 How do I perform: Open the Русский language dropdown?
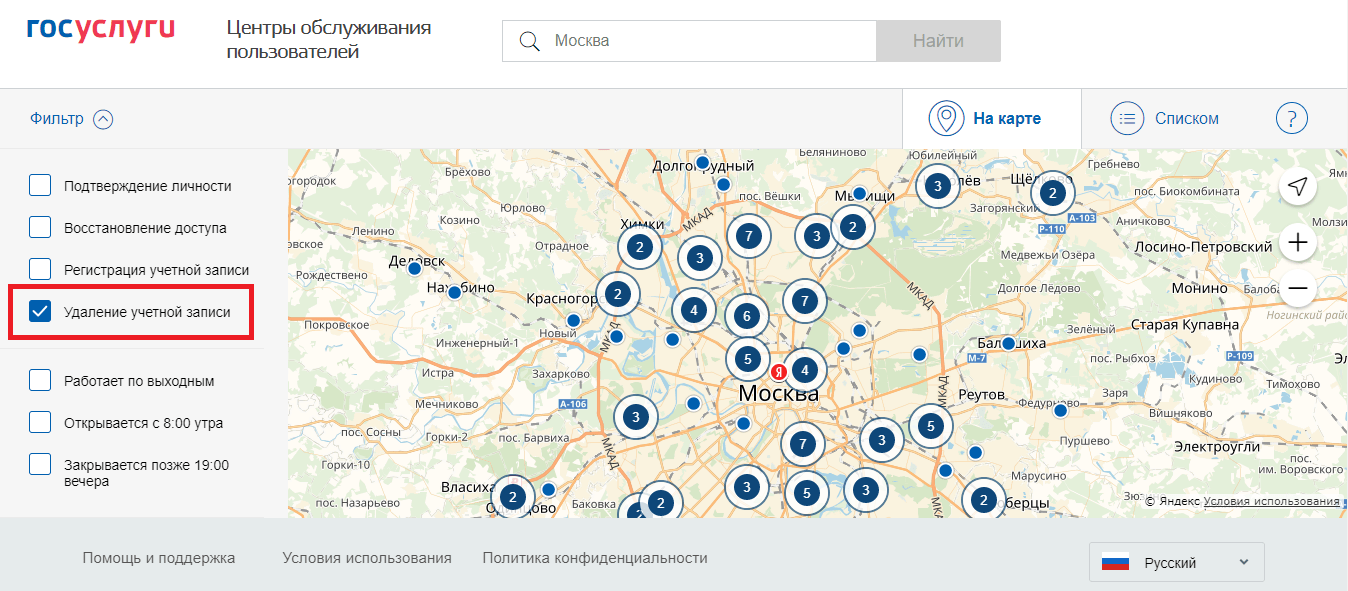coord(1176,563)
